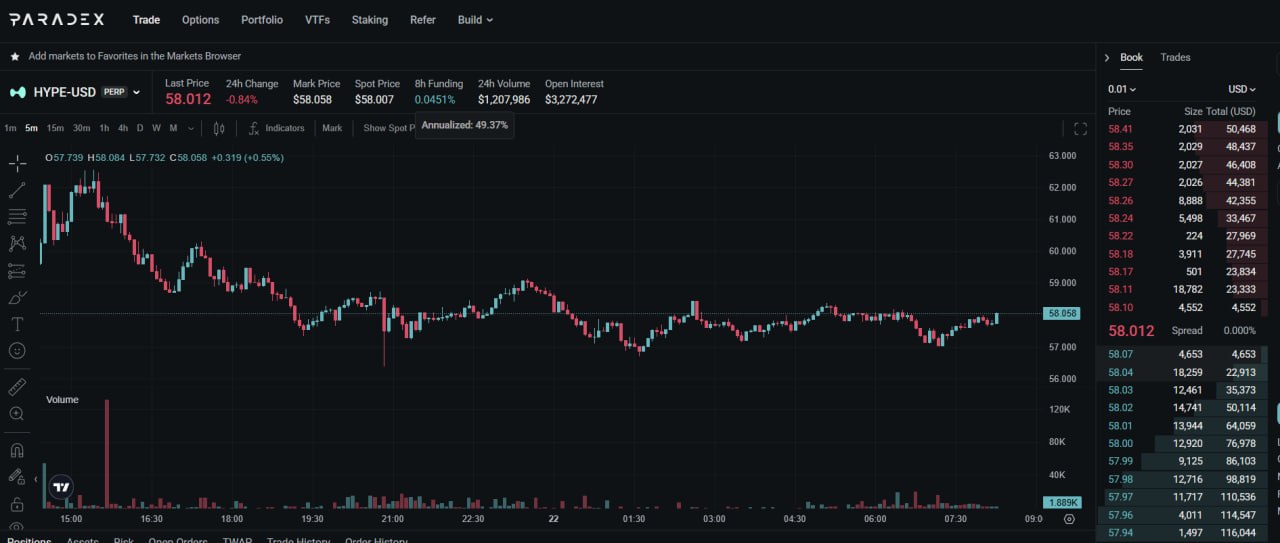This screenshot has width=1280, height=543.
Task: Select the 15m timeframe
Action: 55,128
